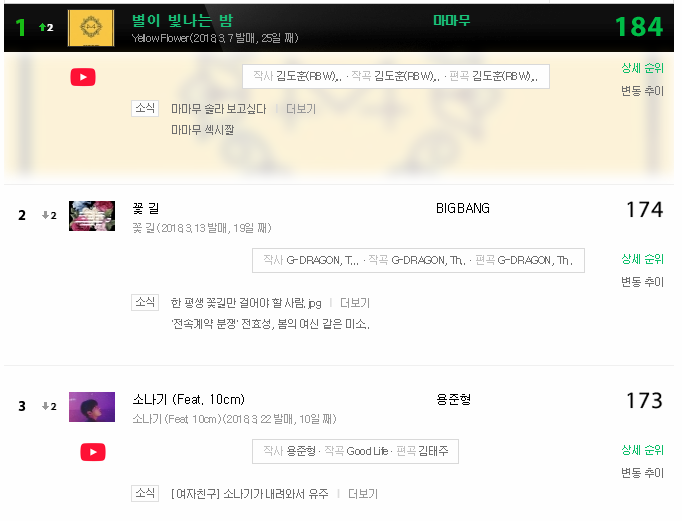Open song title 별이 빛나는 밤

pos(183,20)
